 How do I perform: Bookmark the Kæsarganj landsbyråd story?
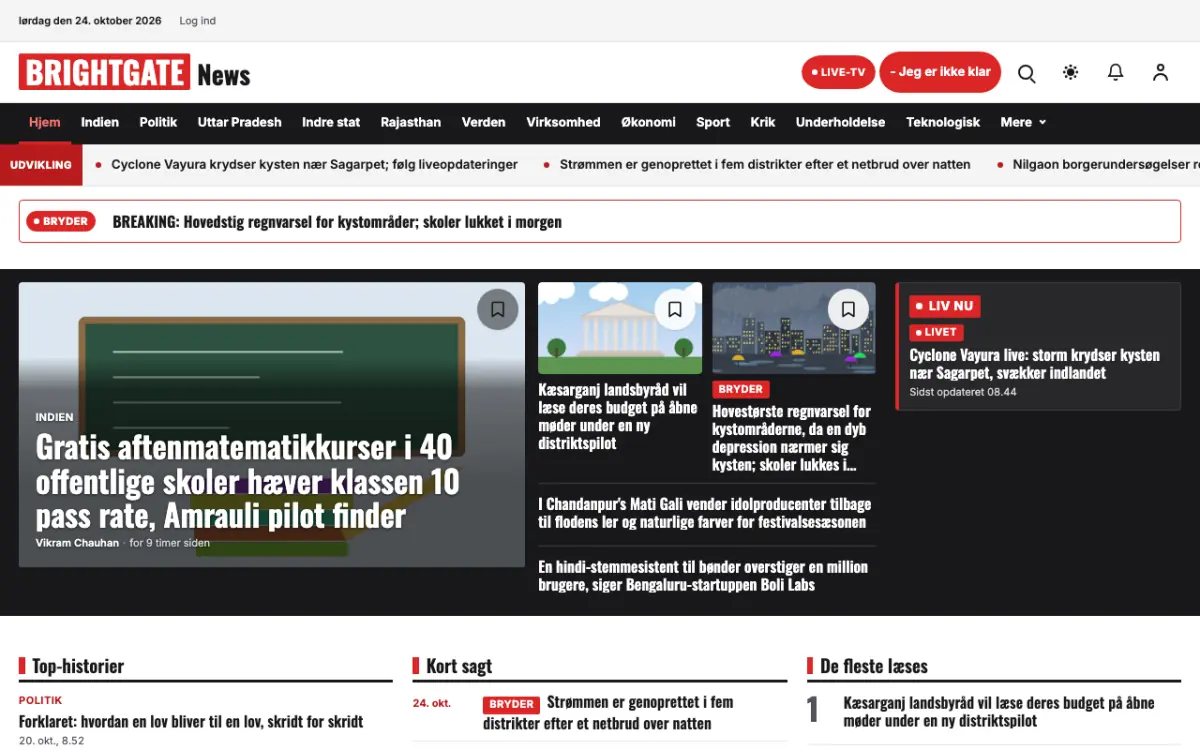pos(675,309)
